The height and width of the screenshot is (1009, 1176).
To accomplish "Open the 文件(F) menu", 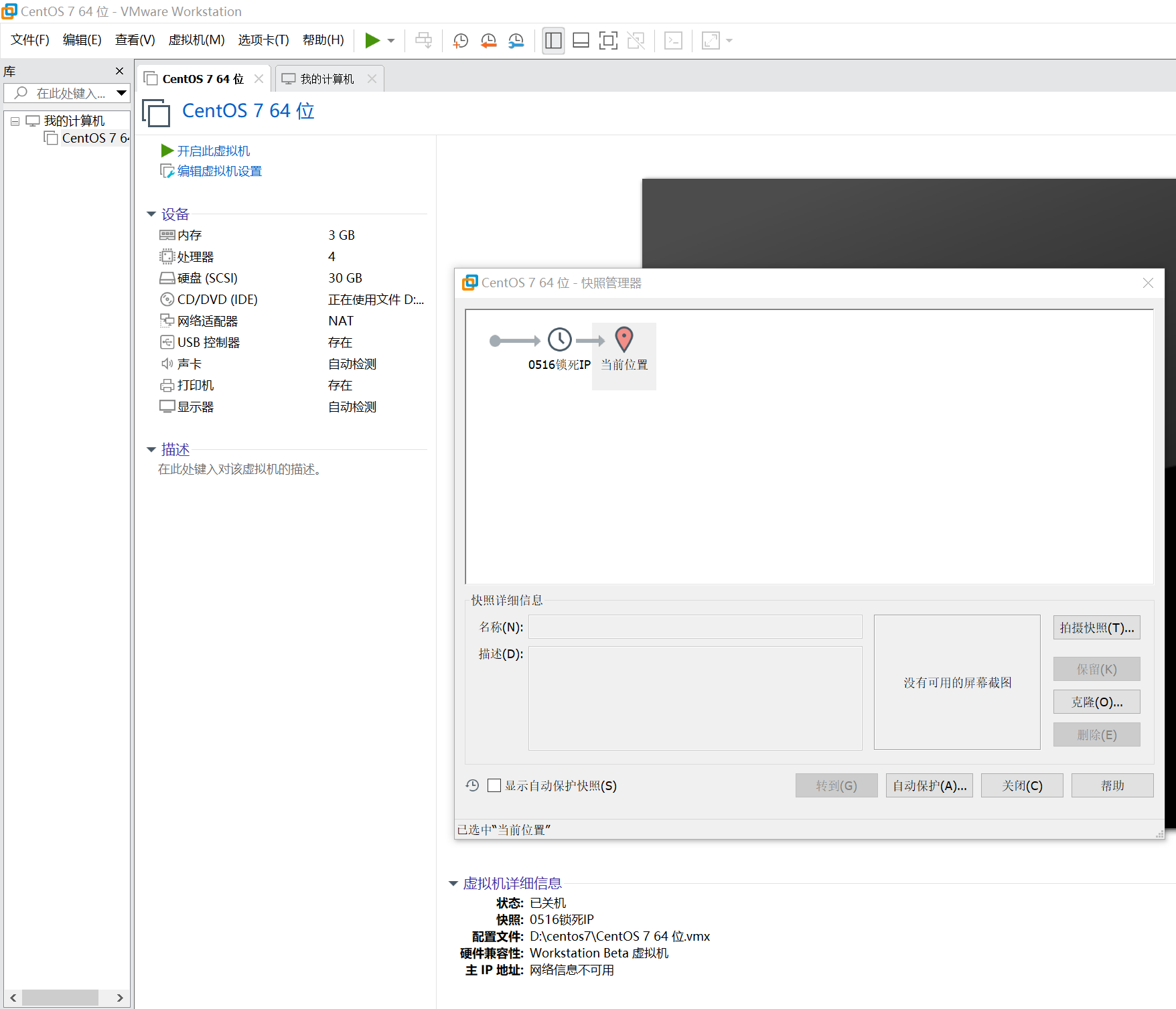I will (30, 40).
